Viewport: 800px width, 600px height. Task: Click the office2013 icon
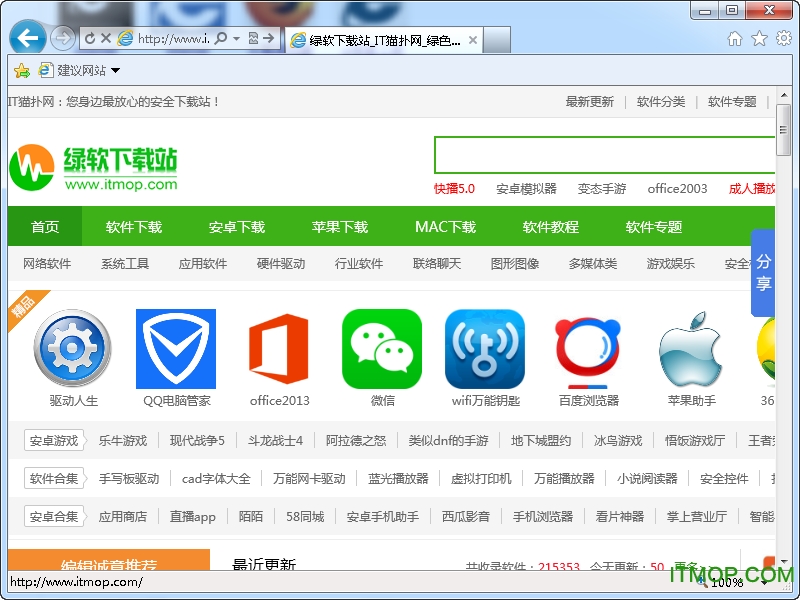click(279, 349)
